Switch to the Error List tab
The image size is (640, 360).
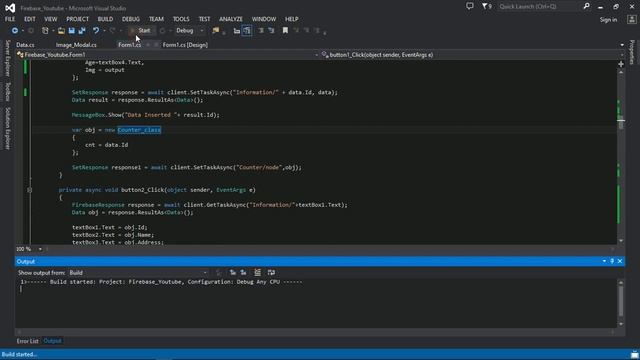click(x=27, y=341)
